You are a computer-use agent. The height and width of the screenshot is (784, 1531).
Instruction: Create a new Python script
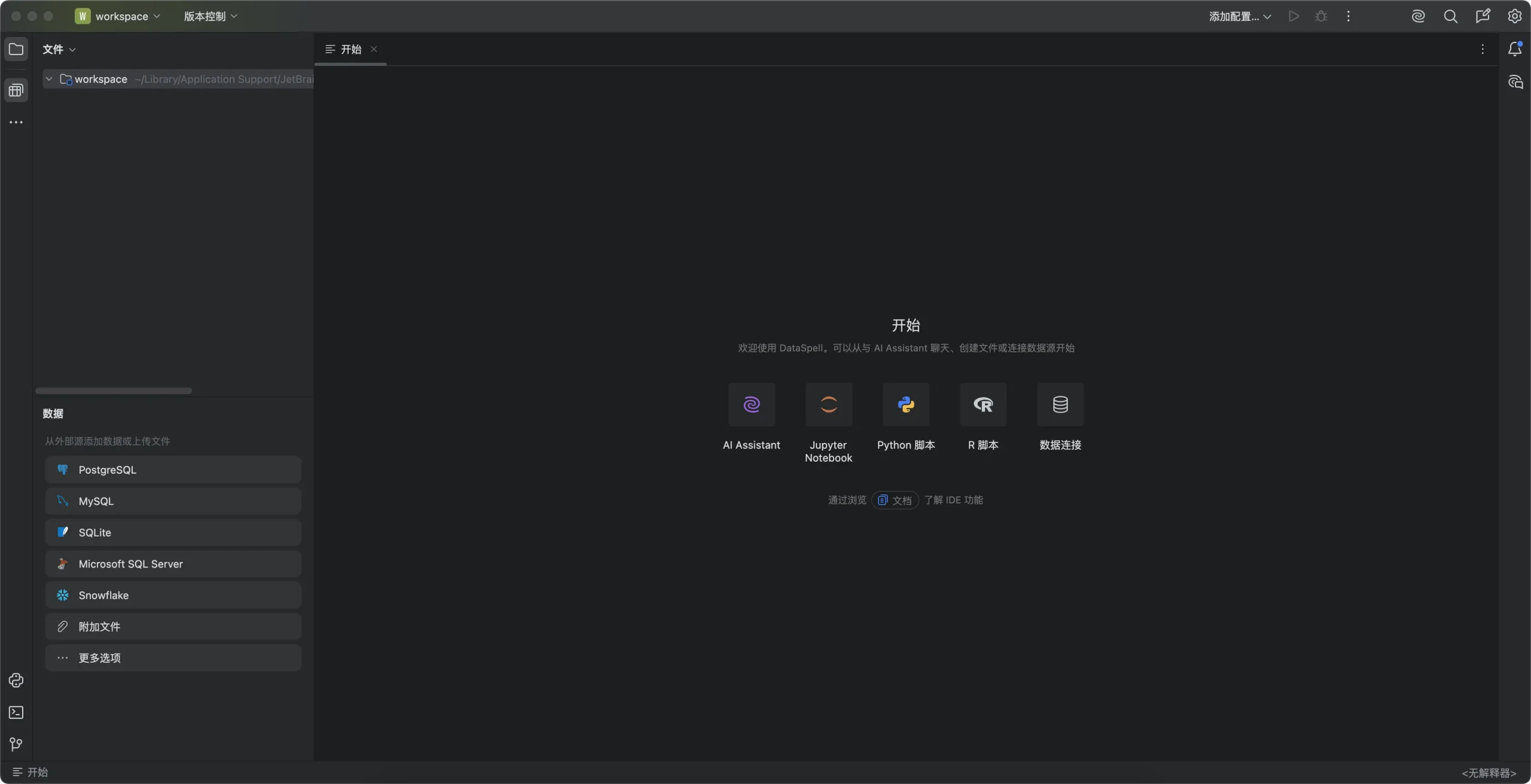point(905,405)
